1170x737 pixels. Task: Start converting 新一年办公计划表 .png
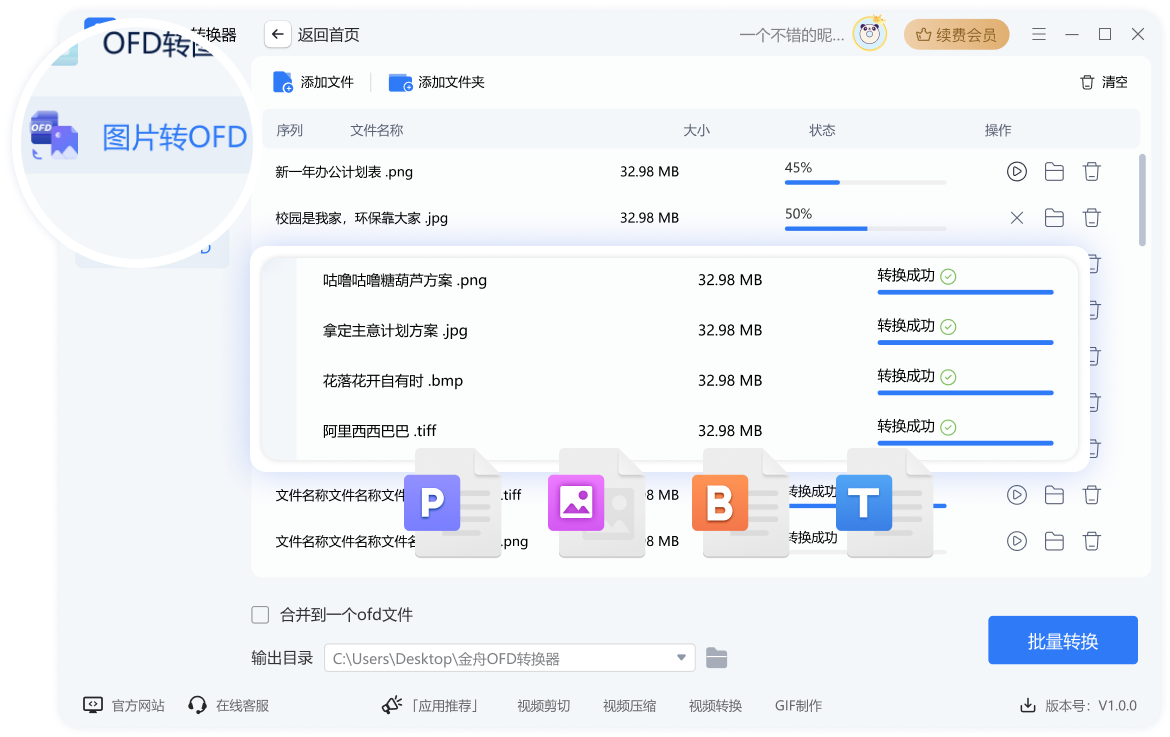click(x=1017, y=171)
